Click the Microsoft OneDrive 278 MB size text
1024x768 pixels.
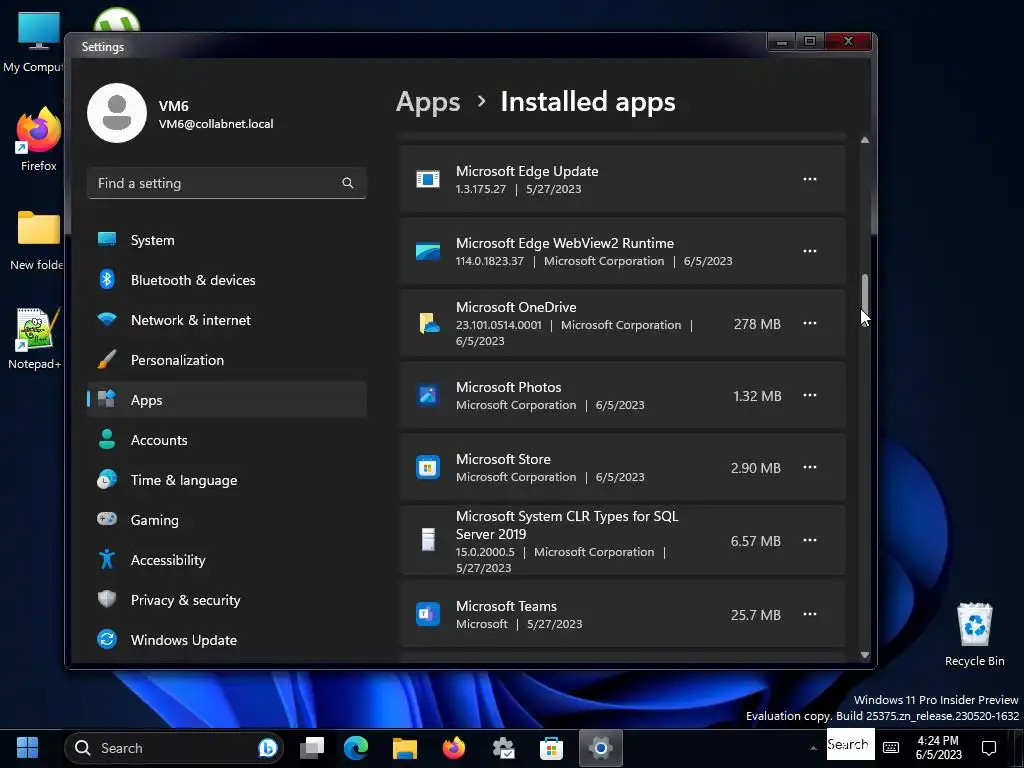click(757, 324)
